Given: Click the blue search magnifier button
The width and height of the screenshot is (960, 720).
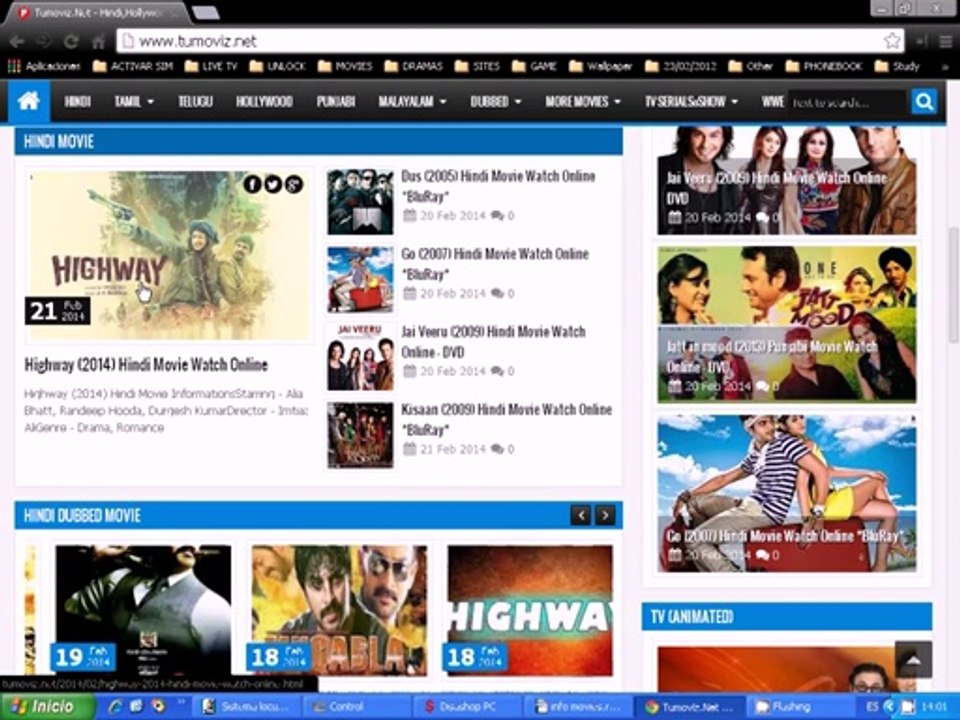Looking at the screenshot, I should [x=924, y=102].
